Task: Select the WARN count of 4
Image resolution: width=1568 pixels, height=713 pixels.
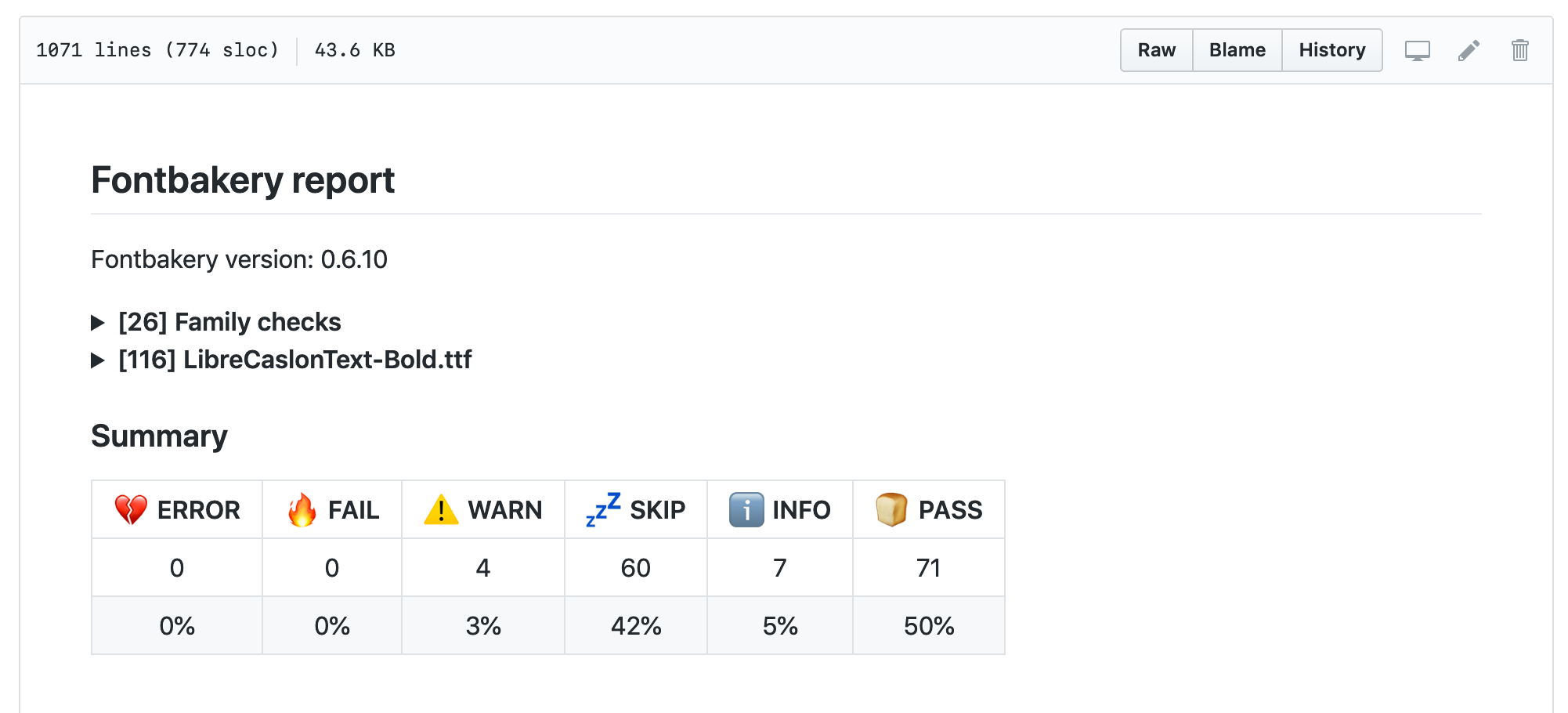Action: point(482,567)
